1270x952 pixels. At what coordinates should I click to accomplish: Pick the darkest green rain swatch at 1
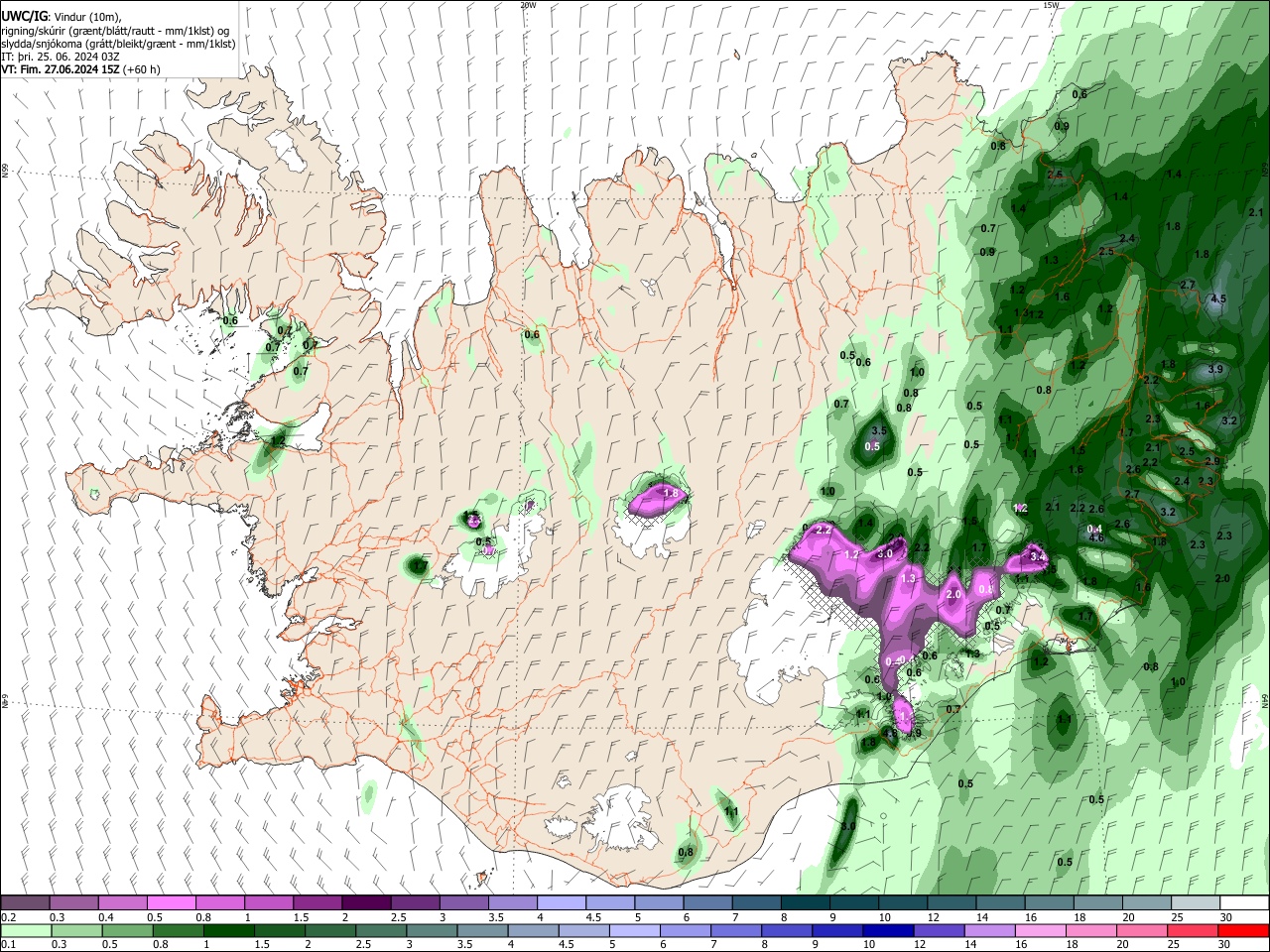click(x=229, y=930)
